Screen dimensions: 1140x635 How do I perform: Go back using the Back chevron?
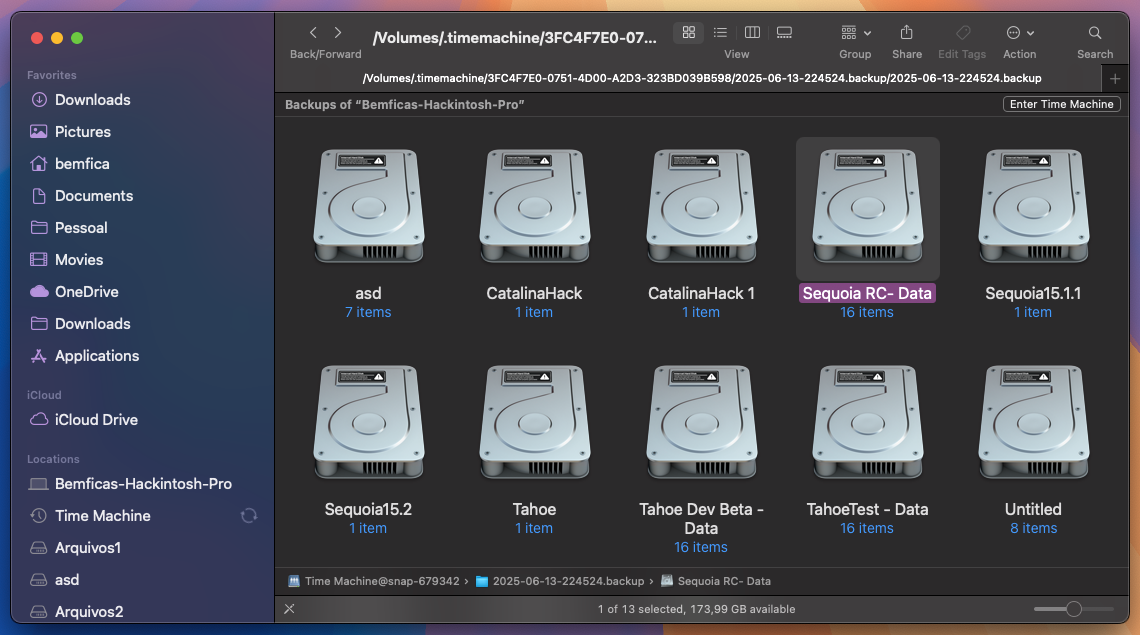[x=313, y=33]
